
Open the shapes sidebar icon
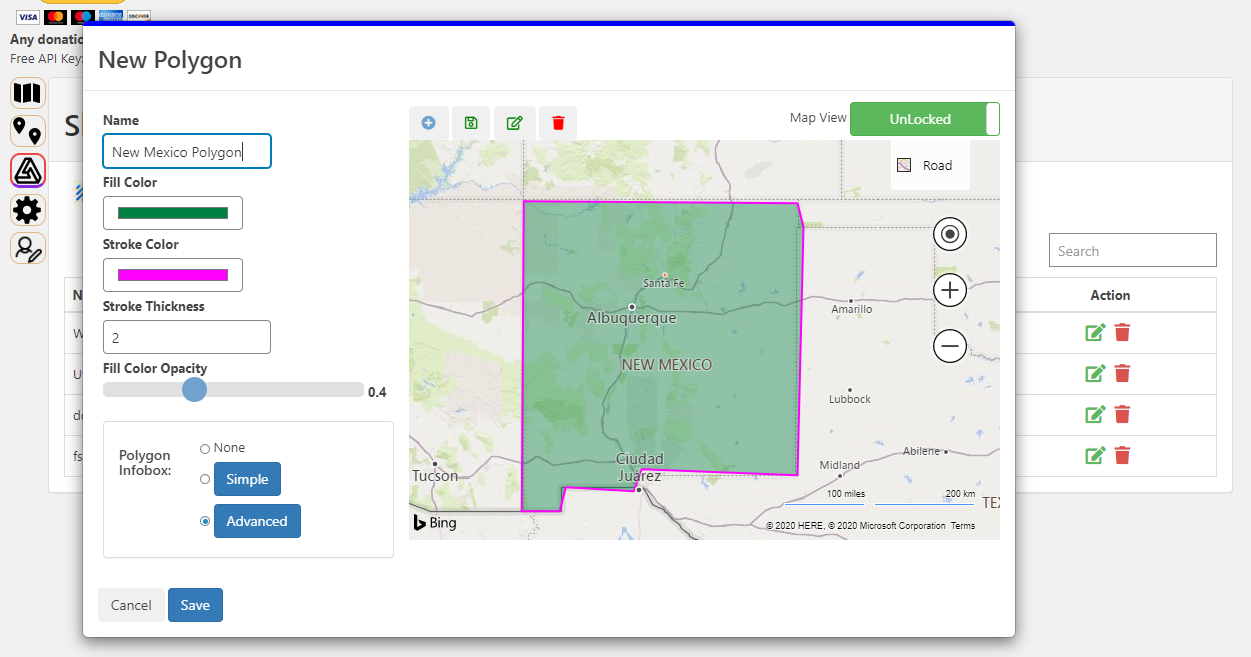click(28, 171)
